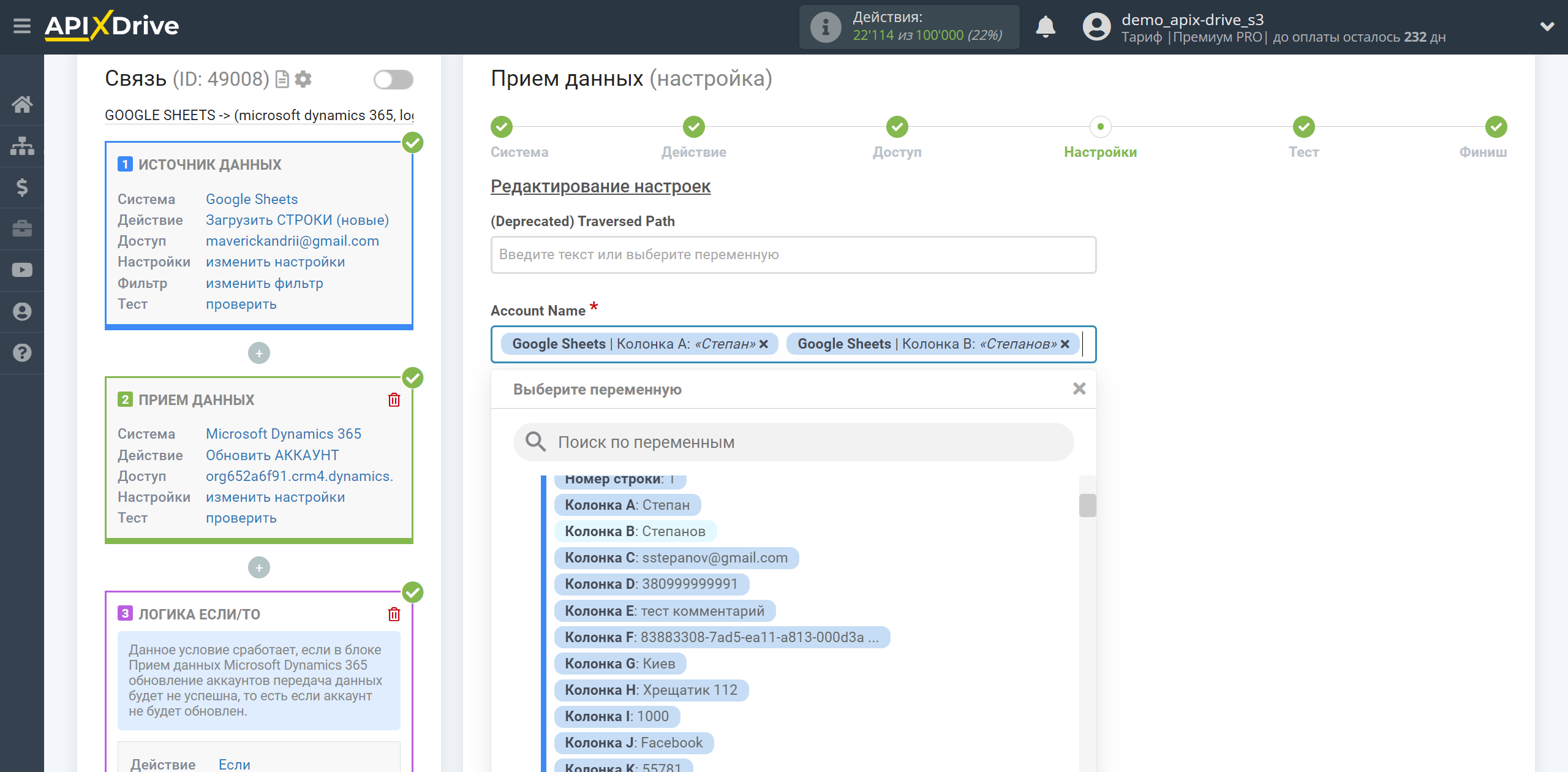Select variable Колонка C: sstepanov@gmail.com

coord(676,558)
